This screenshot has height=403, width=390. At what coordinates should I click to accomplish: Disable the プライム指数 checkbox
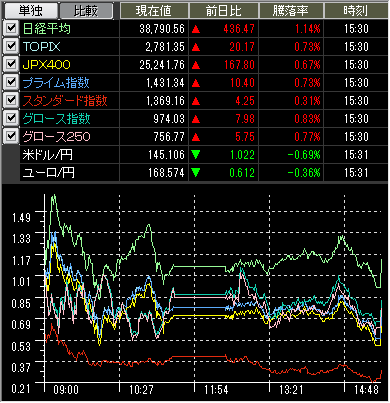pyautogui.click(x=11, y=82)
